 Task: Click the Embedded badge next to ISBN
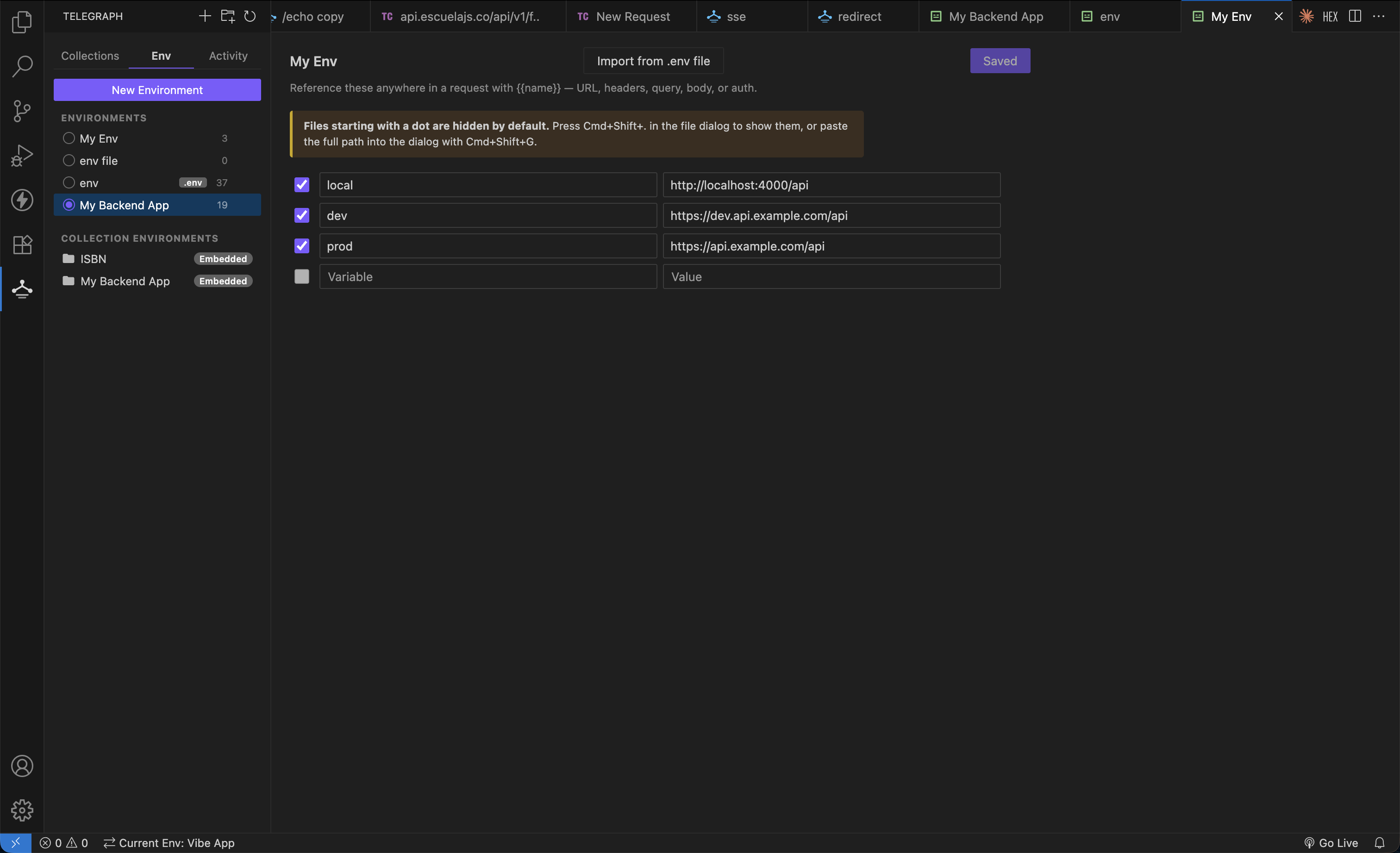223,258
